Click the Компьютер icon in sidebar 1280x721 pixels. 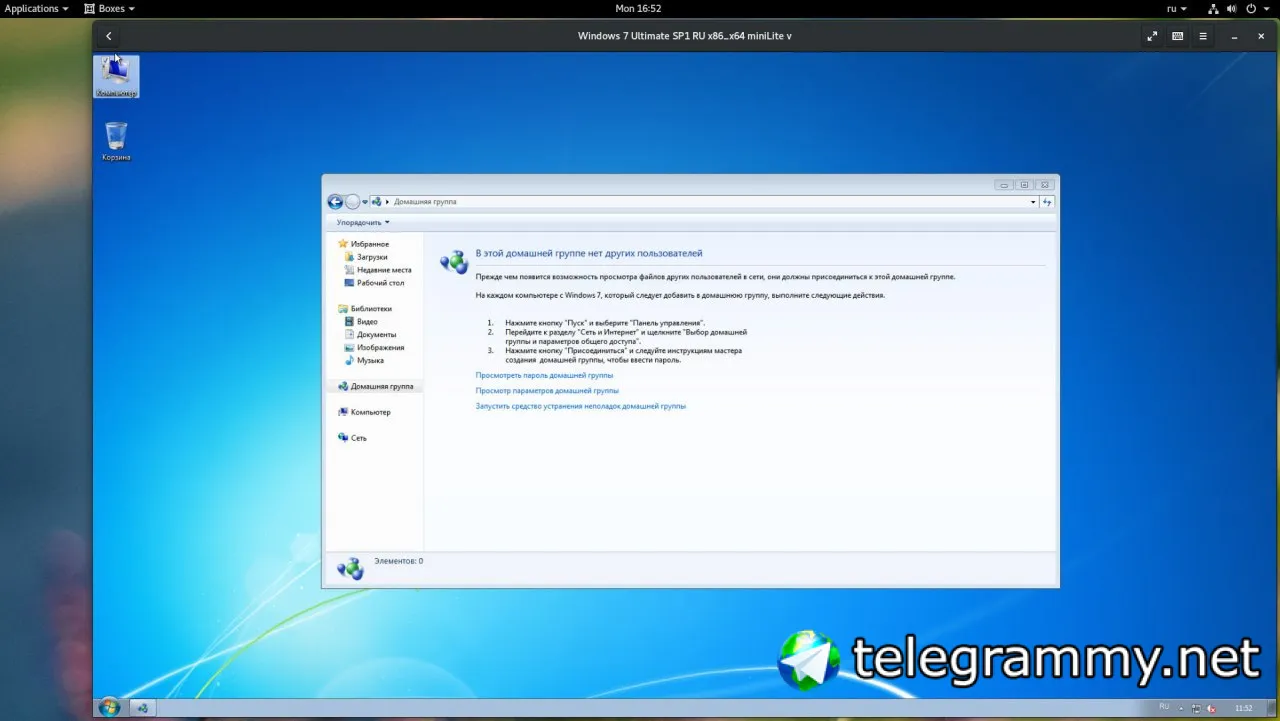pyautogui.click(x=343, y=412)
